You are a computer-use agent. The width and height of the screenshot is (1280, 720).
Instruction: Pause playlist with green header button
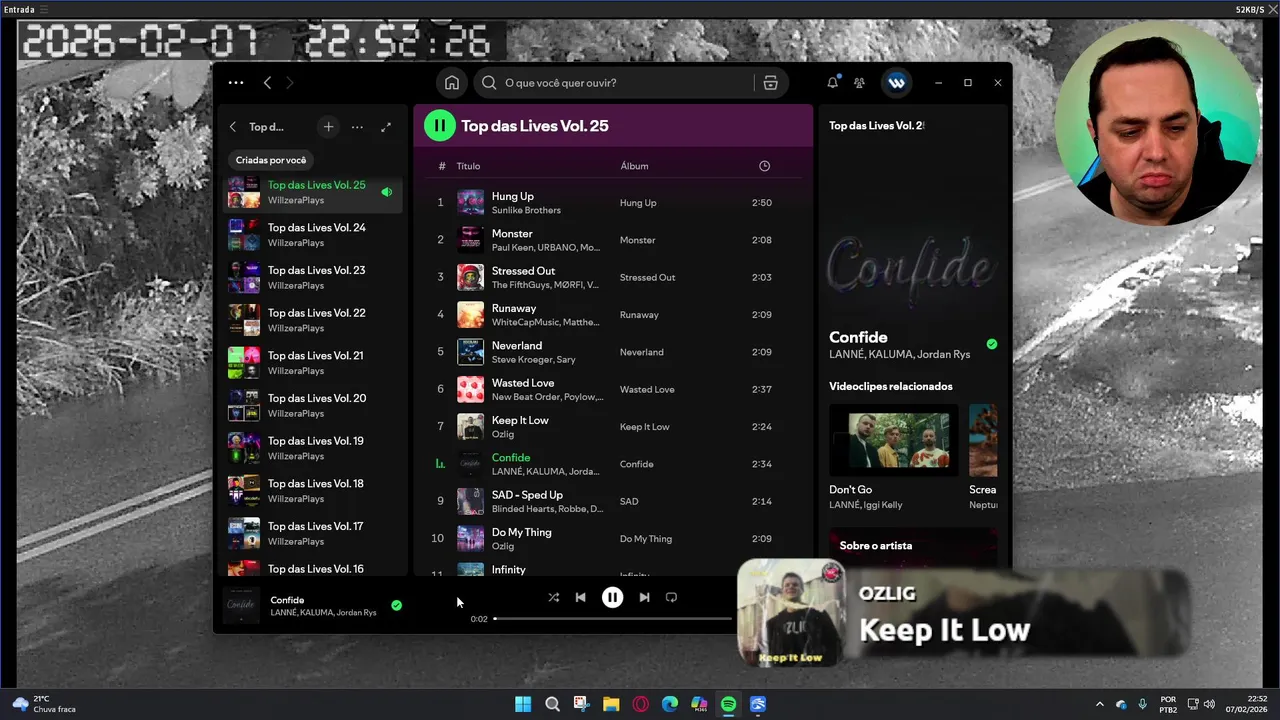click(439, 125)
